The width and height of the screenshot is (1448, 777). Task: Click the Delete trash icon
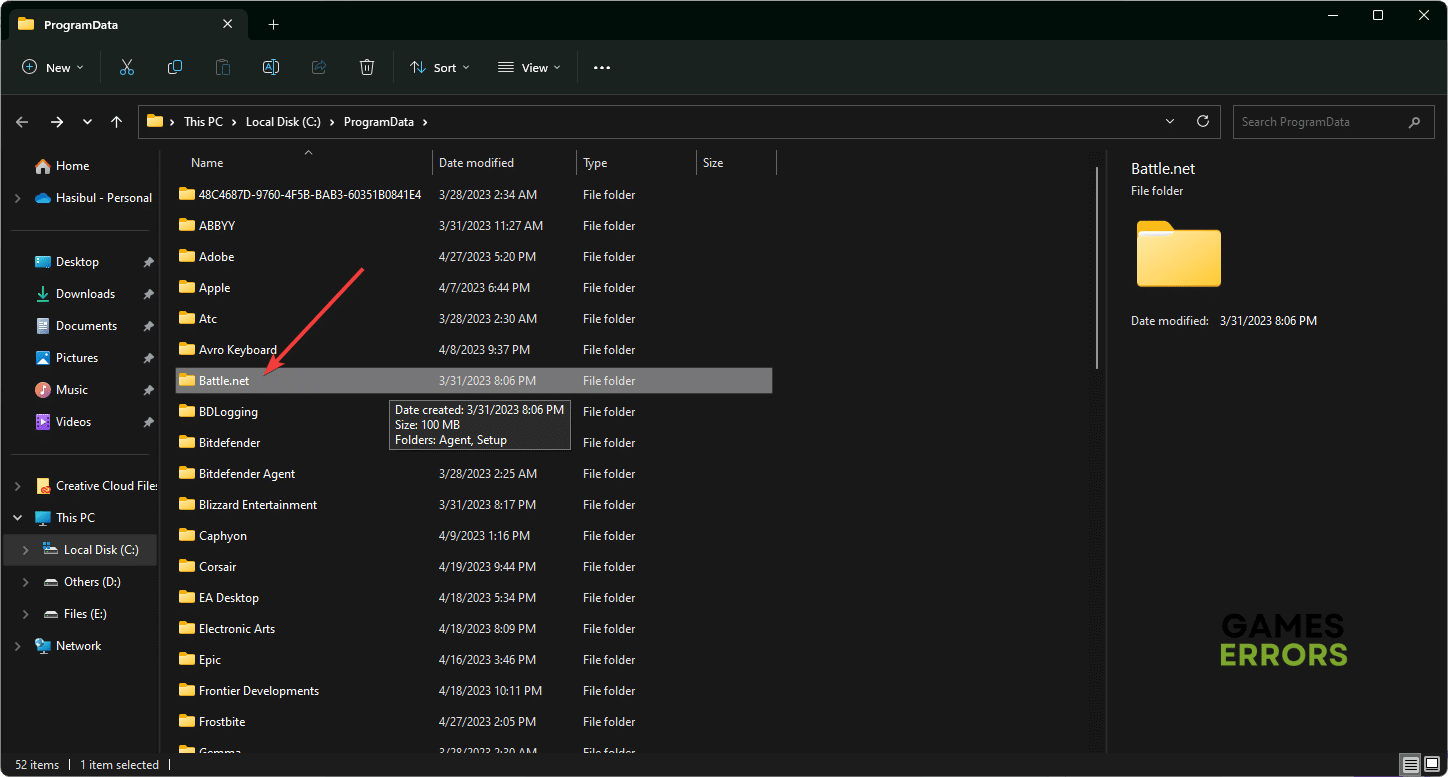point(367,67)
